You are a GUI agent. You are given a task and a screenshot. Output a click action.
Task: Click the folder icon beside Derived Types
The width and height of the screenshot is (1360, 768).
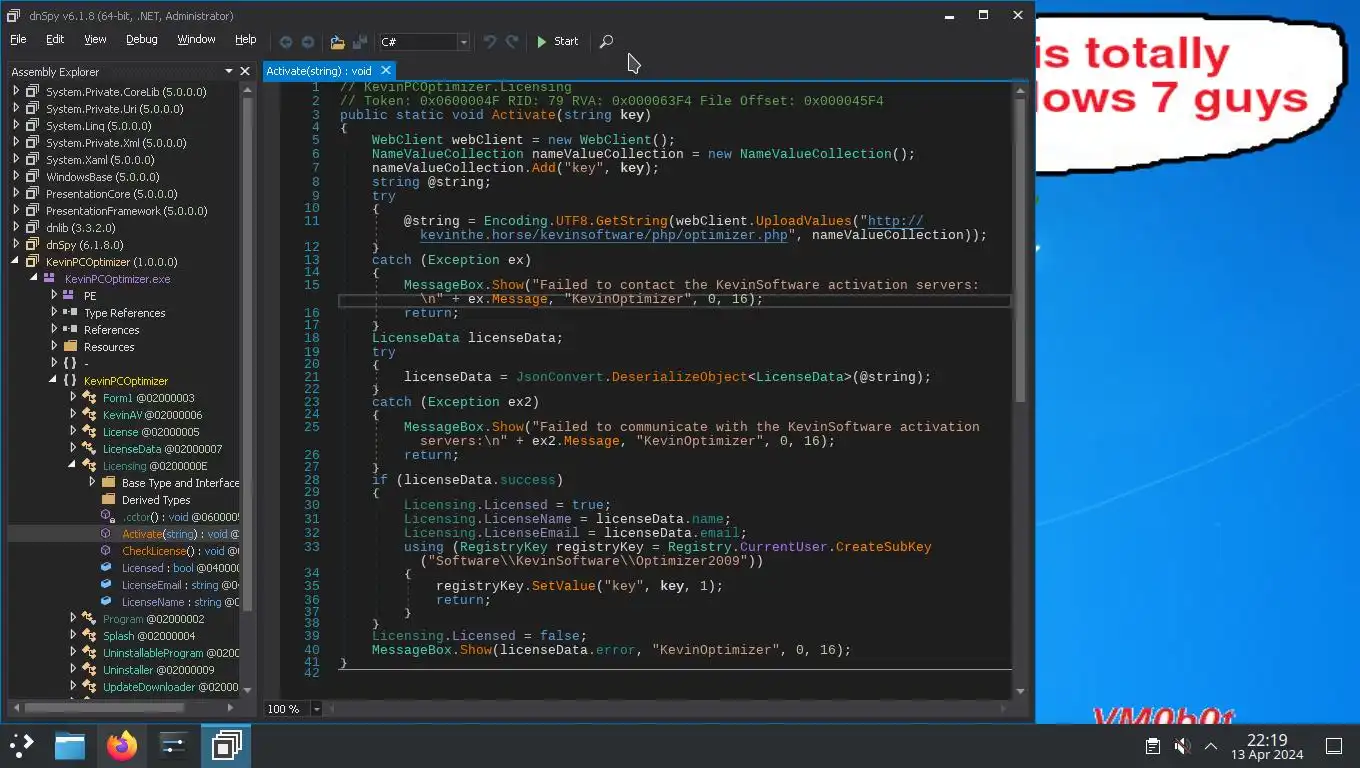[108, 500]
